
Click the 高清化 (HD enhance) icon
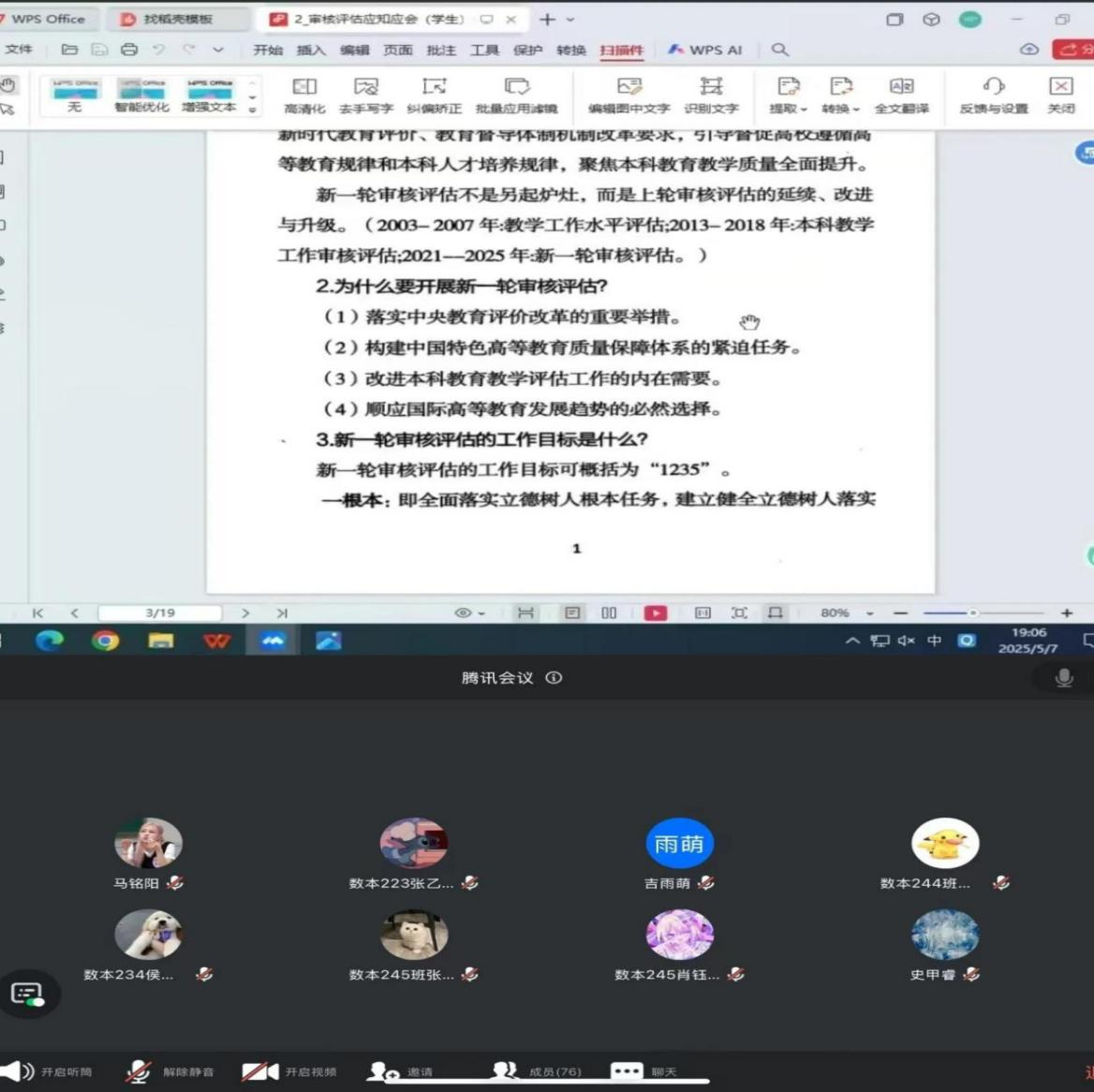(304, 94)
